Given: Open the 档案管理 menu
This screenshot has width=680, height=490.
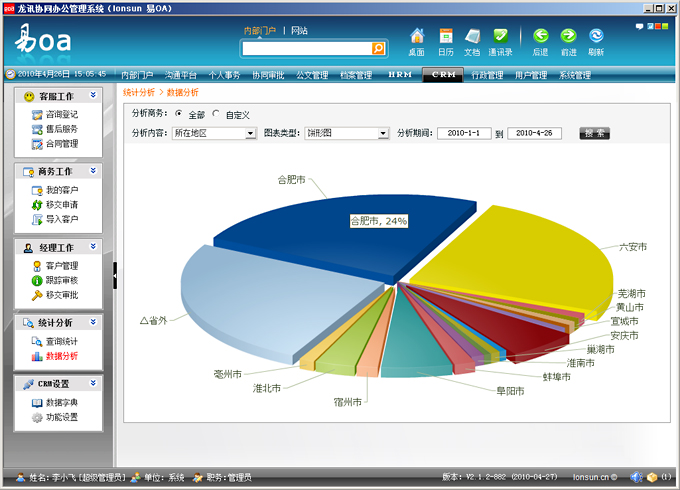Looking at the screenshot, I should click(x=356, y=75).
